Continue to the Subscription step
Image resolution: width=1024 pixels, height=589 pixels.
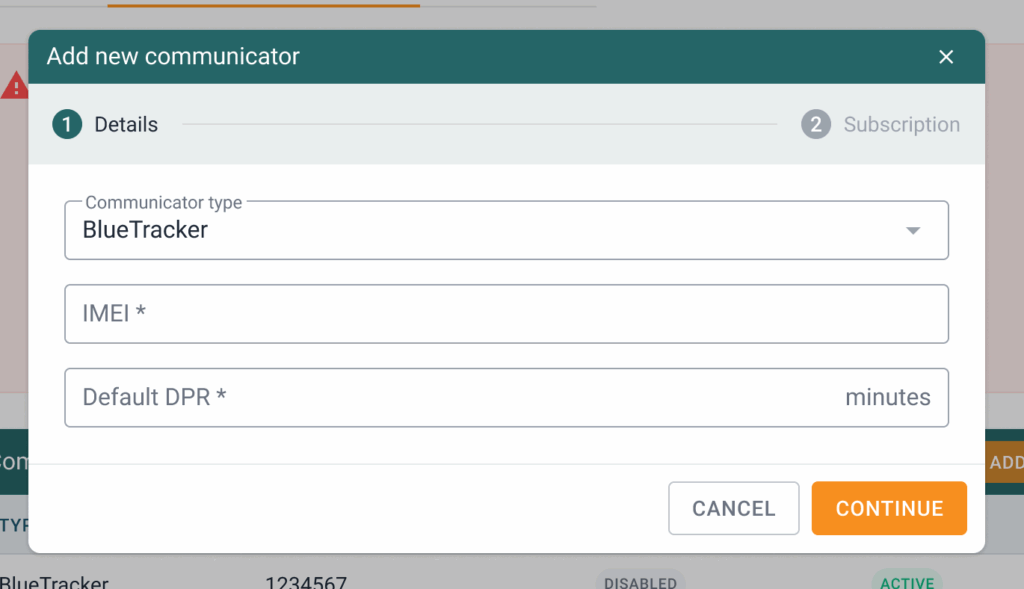pos(889,508)
